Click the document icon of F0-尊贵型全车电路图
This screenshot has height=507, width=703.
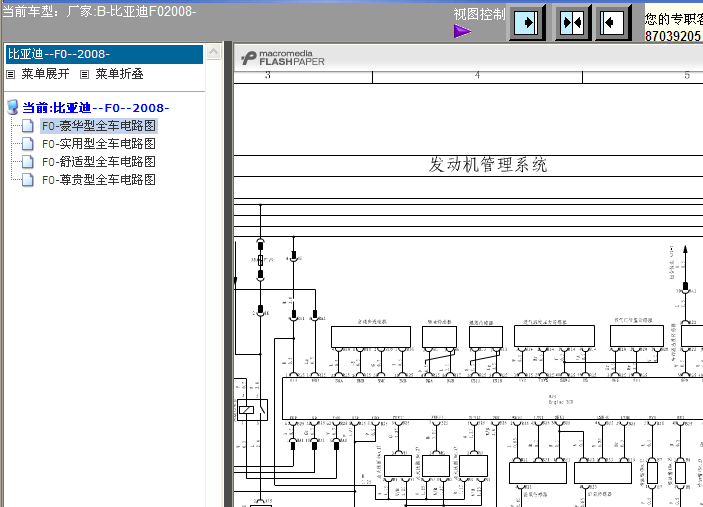(28, 180)
